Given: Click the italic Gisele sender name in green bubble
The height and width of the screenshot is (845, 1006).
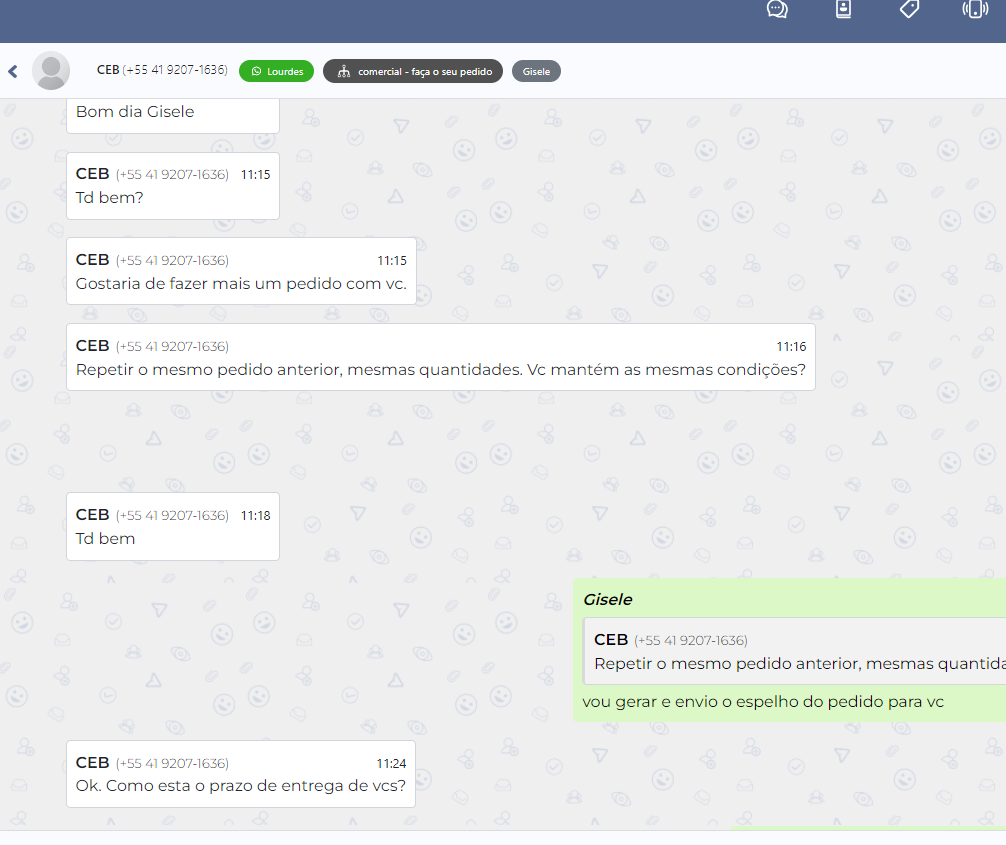Looking at the screenshot, I should coord(608,600).
